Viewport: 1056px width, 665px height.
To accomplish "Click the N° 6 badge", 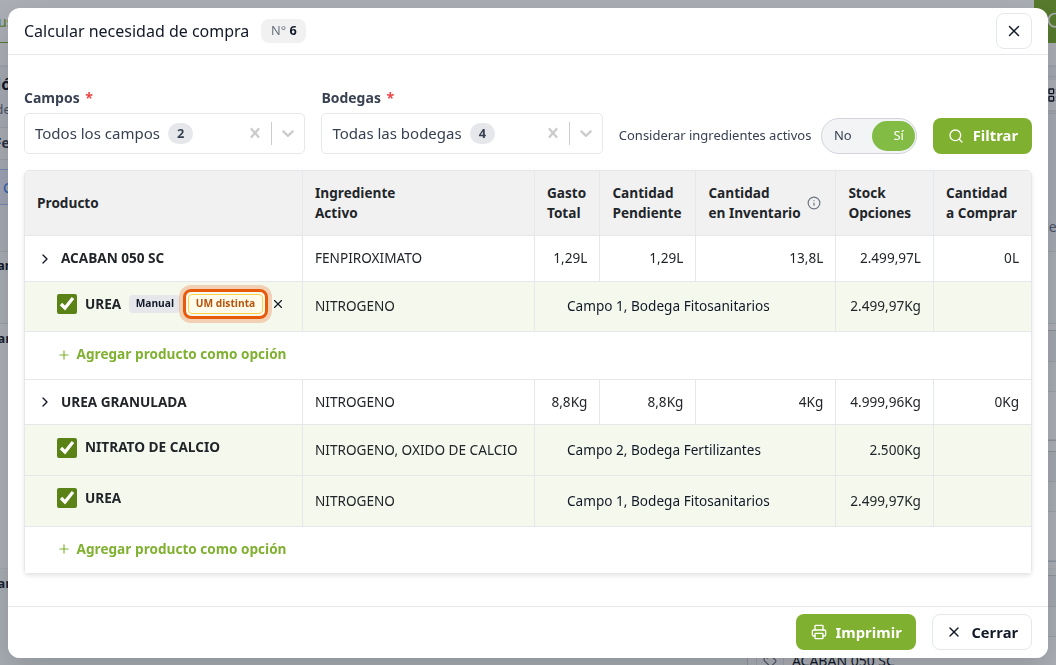I will (x=284, y=31).
